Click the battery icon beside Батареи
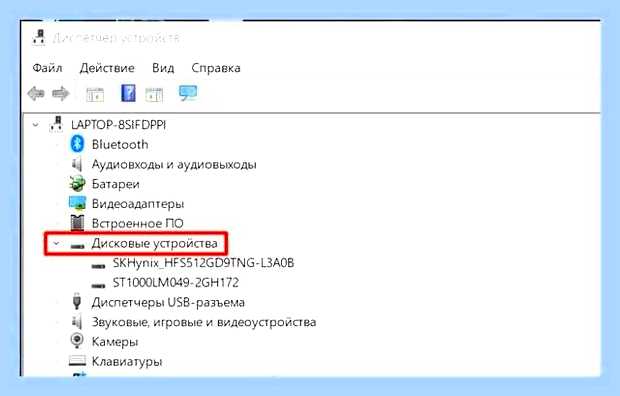This screenshot has height=396, width=620. tap(77, 184)
